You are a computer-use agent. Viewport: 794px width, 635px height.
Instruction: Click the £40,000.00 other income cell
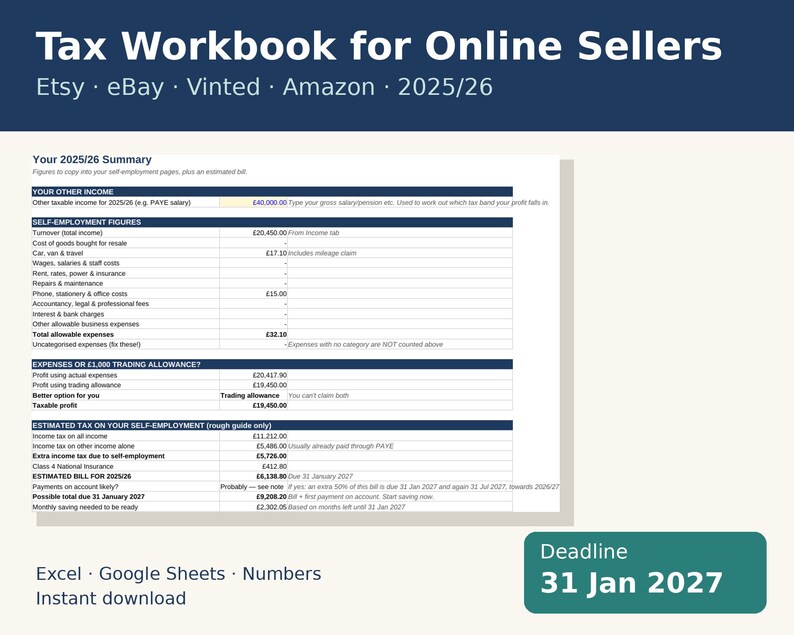click(x=253, y=203)
